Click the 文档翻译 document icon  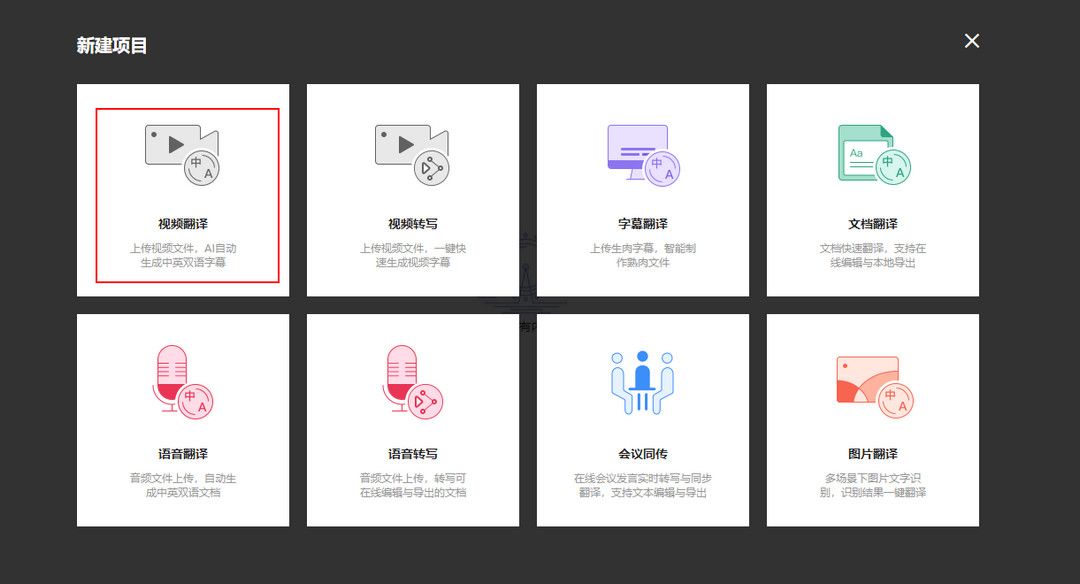874,154
